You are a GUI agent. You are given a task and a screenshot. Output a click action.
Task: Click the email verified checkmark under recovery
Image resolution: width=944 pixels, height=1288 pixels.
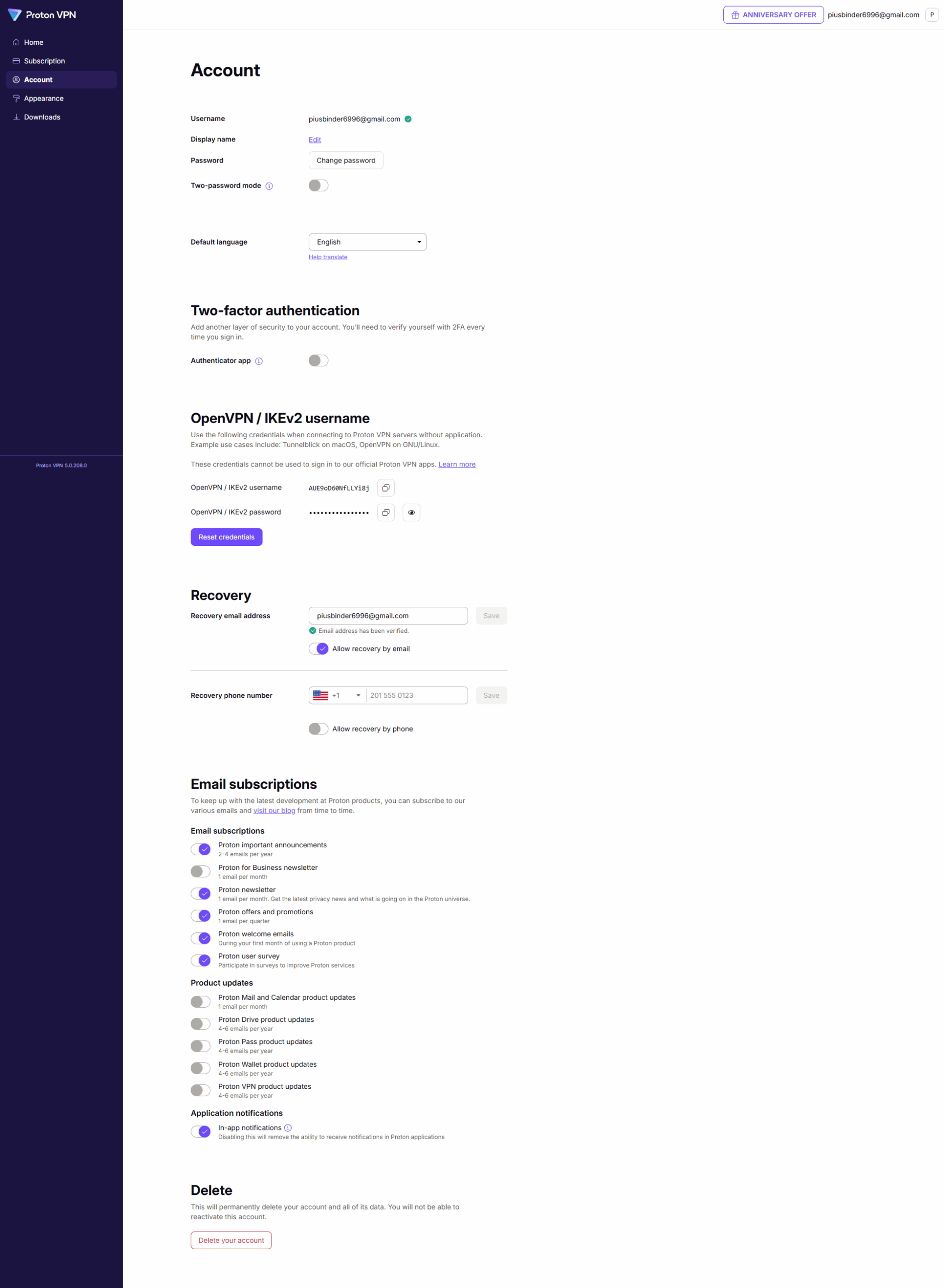pyautogui.click(x=313, y=630)
